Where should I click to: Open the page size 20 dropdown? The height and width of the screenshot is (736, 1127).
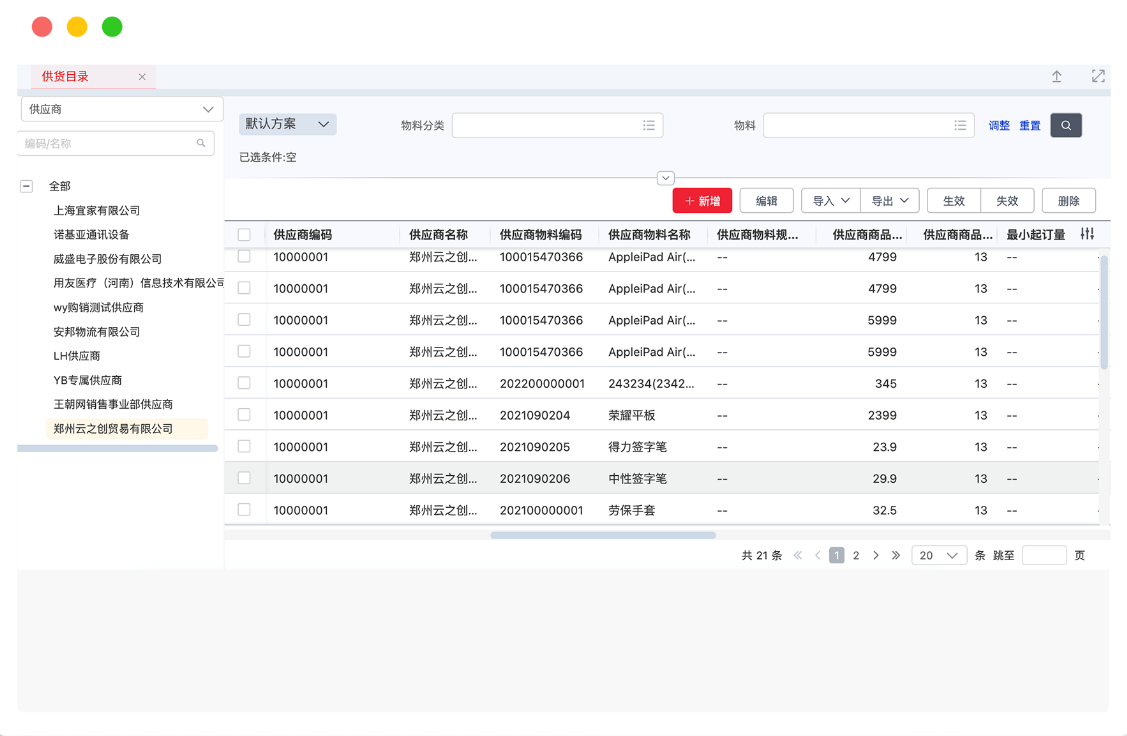coord(939,555)
